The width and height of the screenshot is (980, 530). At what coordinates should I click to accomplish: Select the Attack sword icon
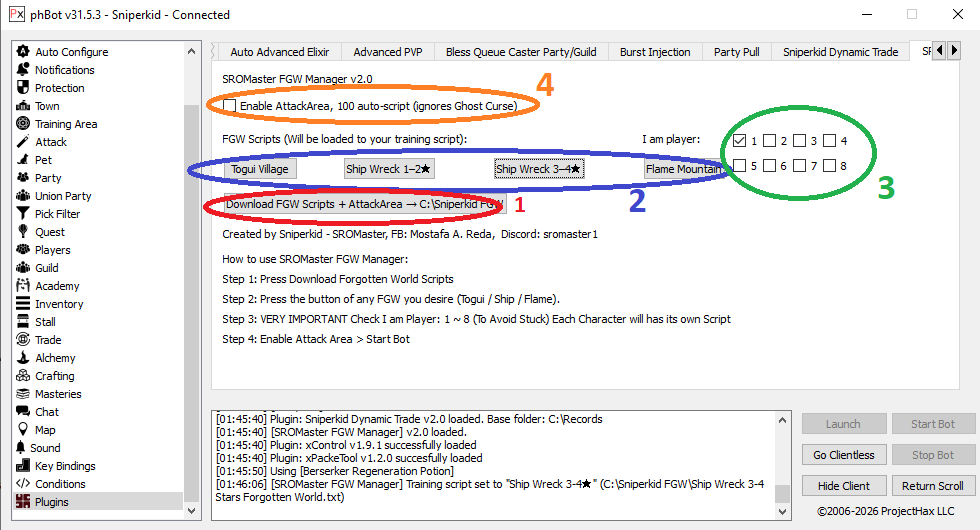(23, 142)
